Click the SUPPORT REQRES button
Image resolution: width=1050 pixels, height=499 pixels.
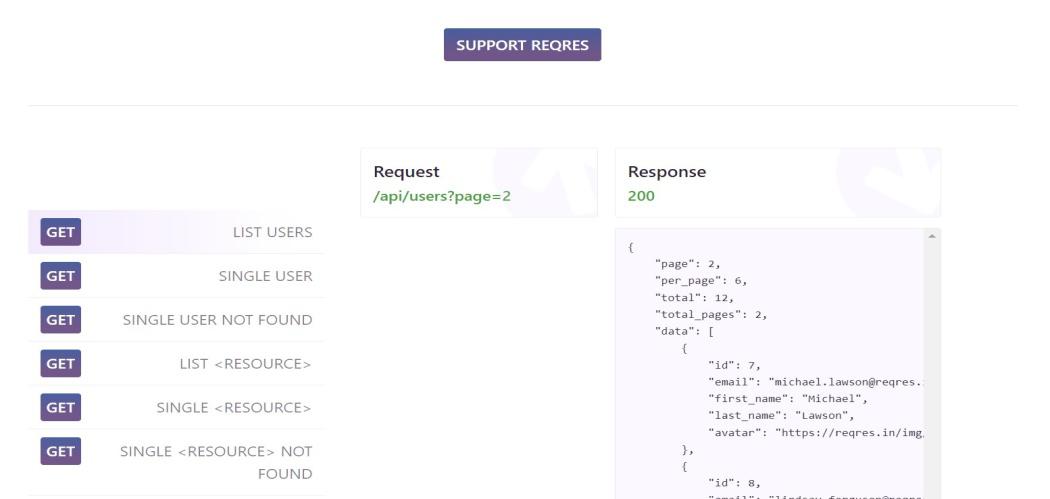(522, 45)
